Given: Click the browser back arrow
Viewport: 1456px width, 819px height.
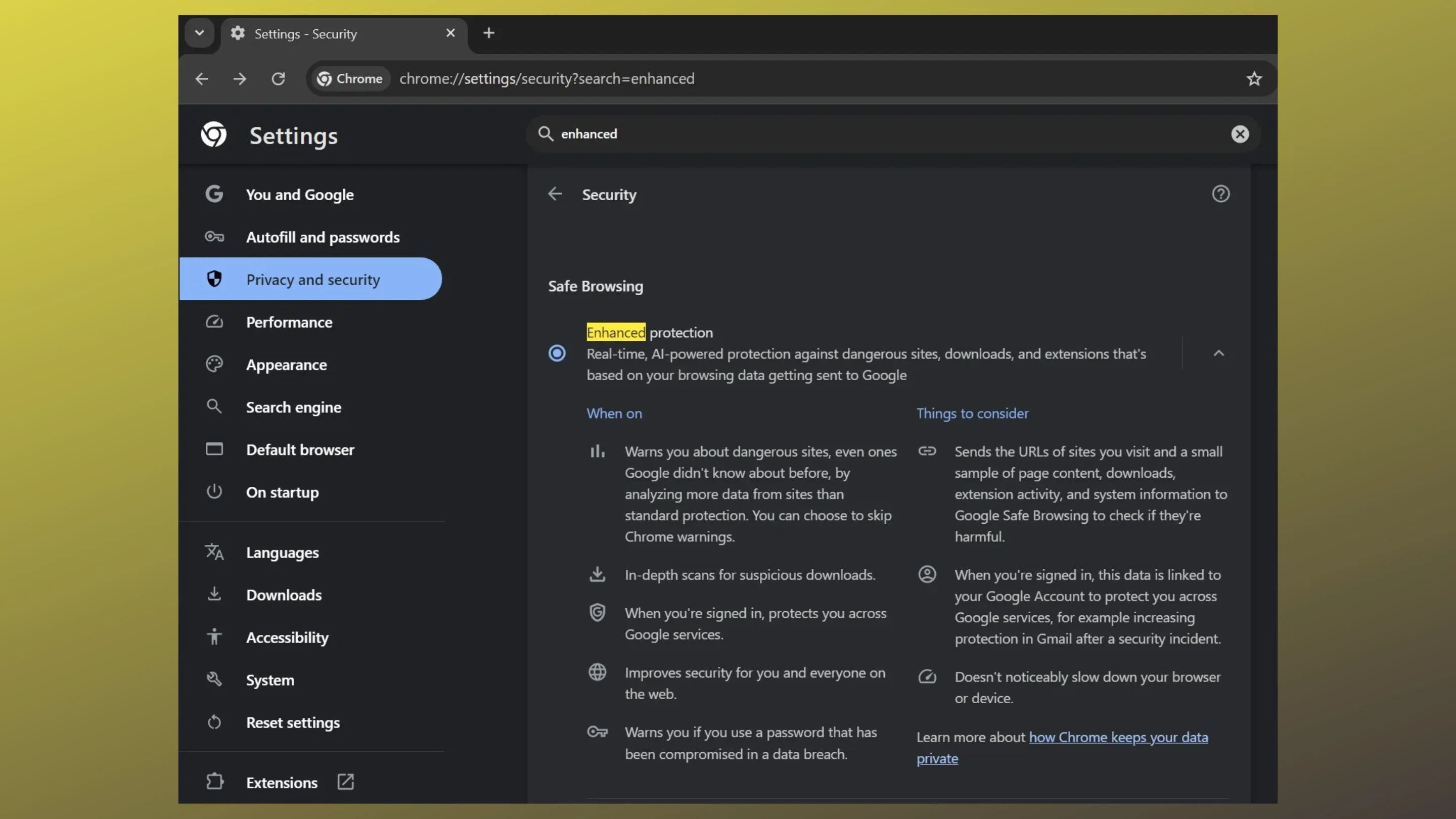Looking at the screenshot, I should pyautogui.click(x=202, y=78).
